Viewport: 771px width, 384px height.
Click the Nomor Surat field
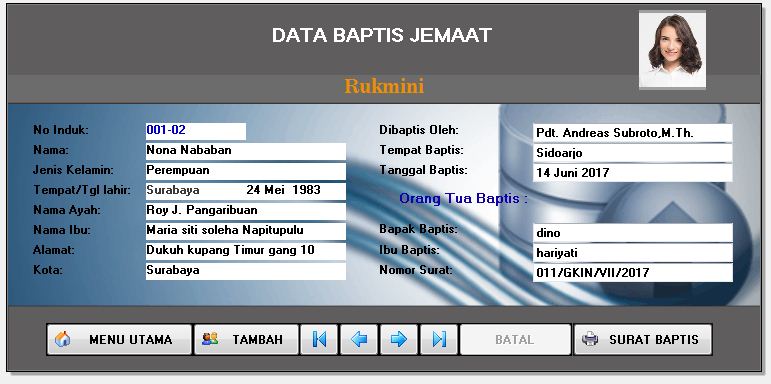[633, 273]
